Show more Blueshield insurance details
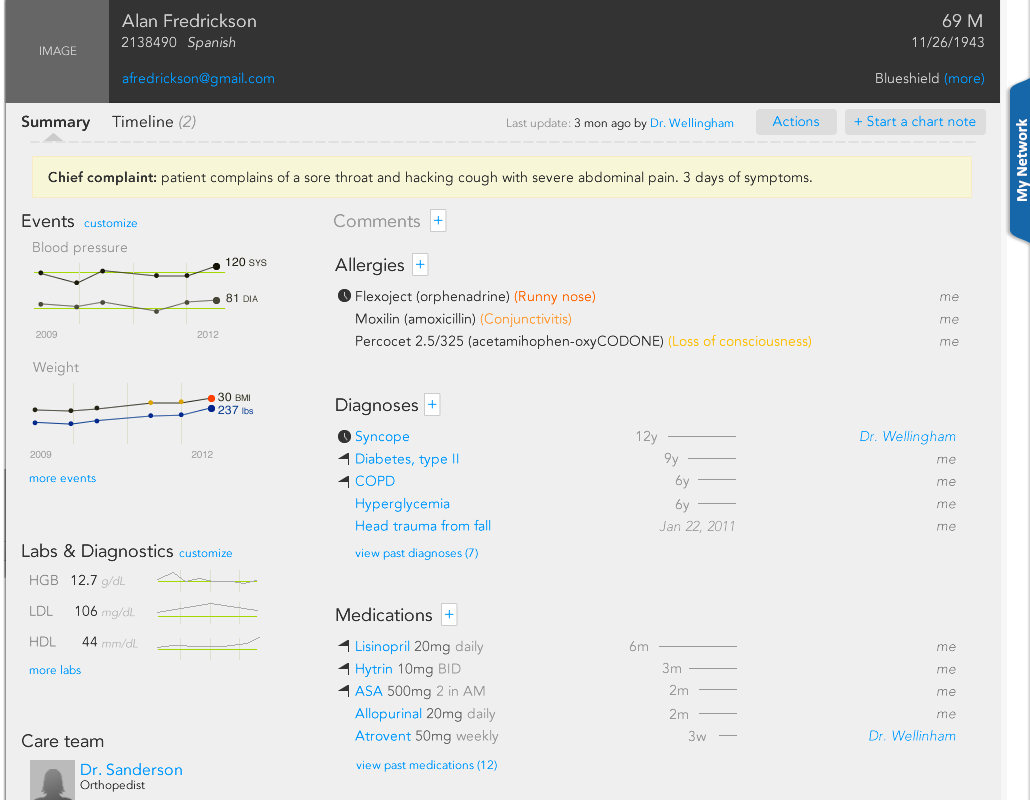 964,79
